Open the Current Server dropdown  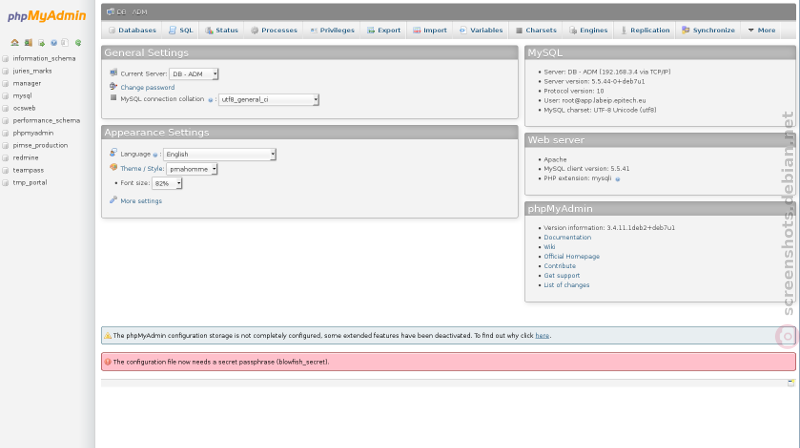(194, 74)
